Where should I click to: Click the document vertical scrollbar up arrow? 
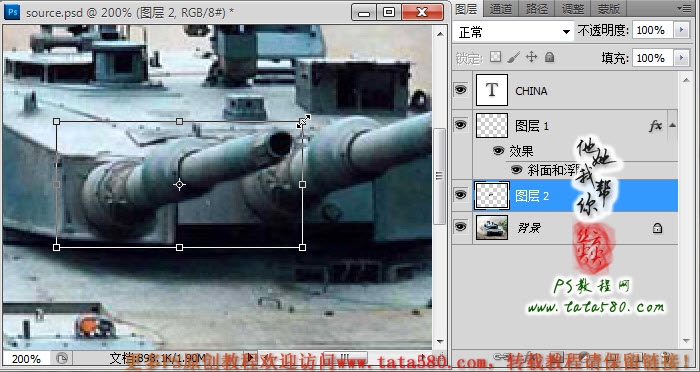pos(440,34)
